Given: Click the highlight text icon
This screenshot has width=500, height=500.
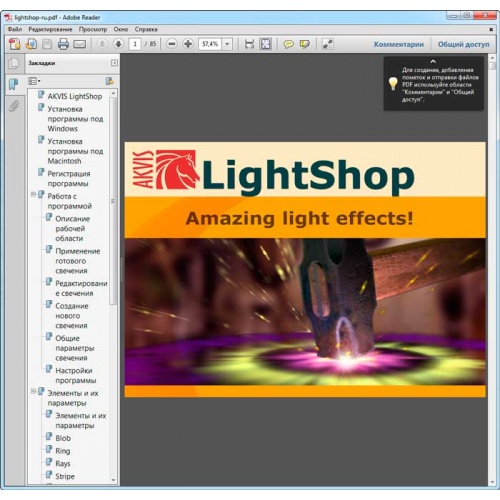Looking at the screenshot, I should tap(305, 44).
